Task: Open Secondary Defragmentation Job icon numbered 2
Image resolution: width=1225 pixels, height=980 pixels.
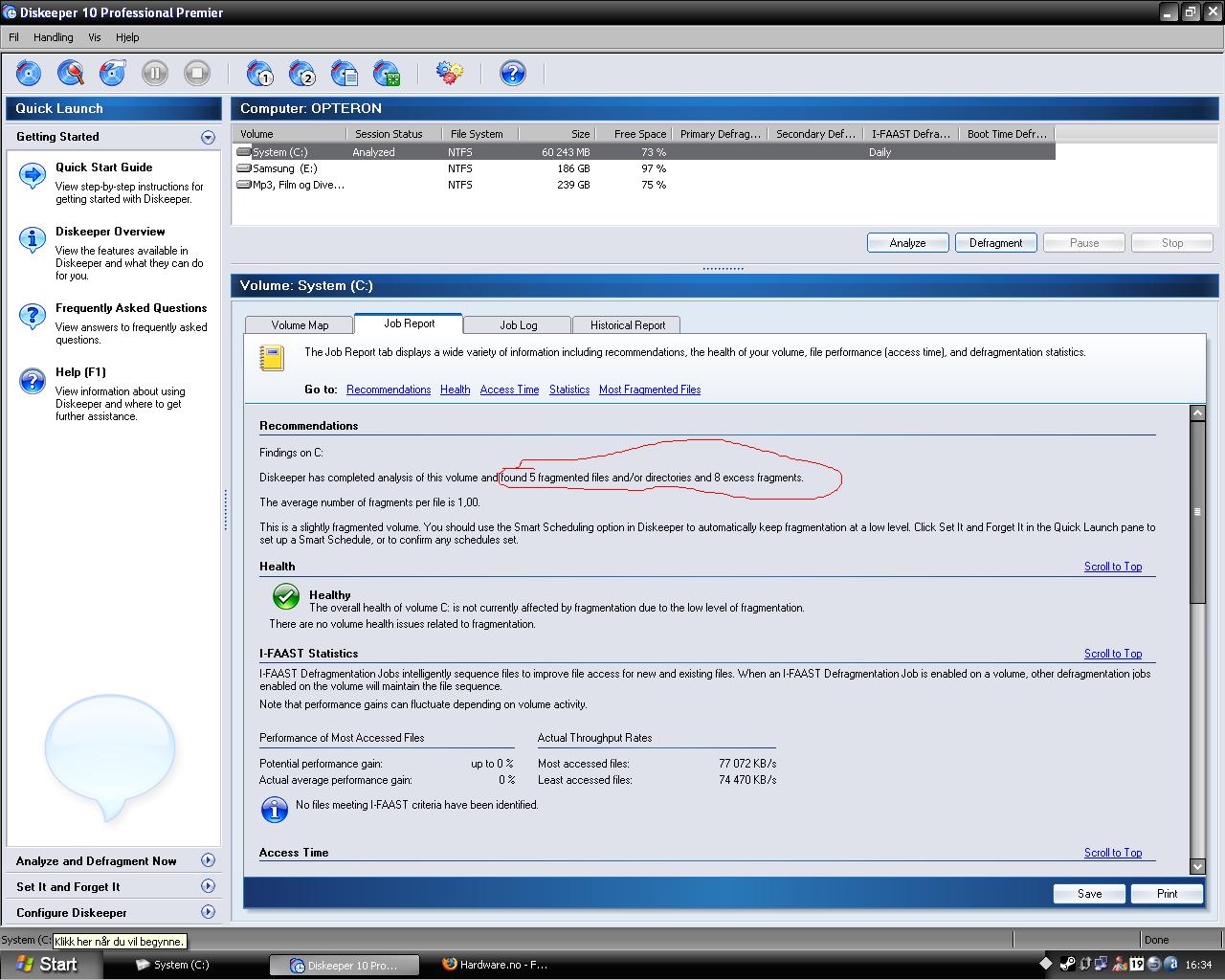Action: [x=302, y=73]
